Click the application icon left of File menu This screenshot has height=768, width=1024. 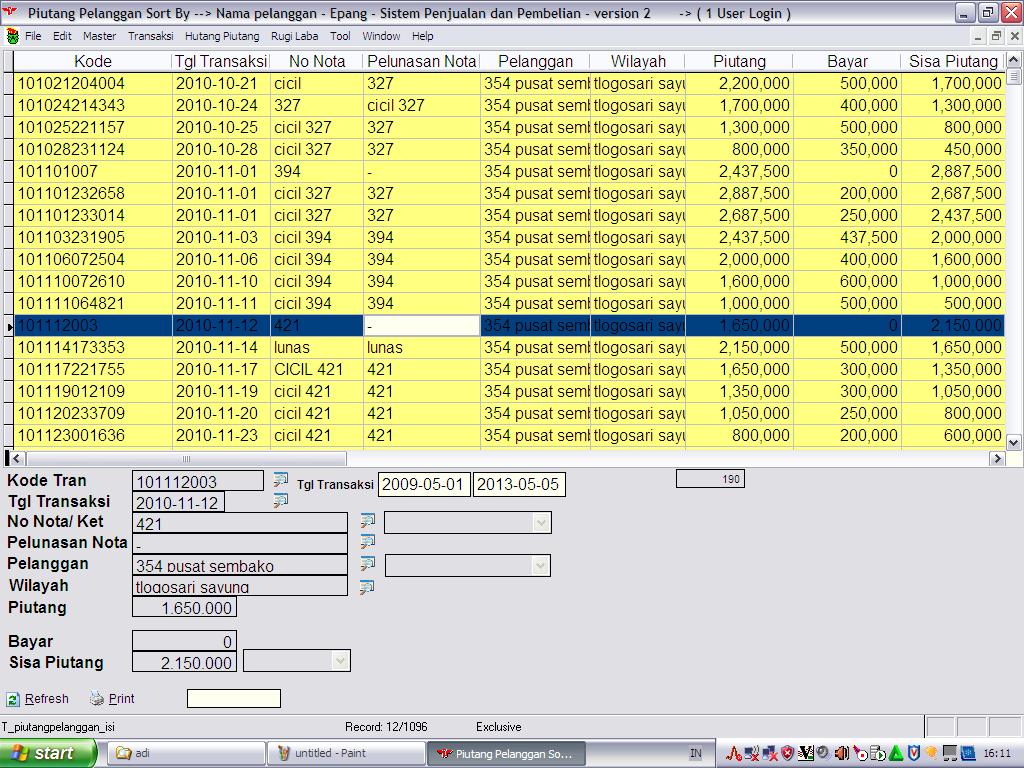pyautogui.click(x=12, y=36)
